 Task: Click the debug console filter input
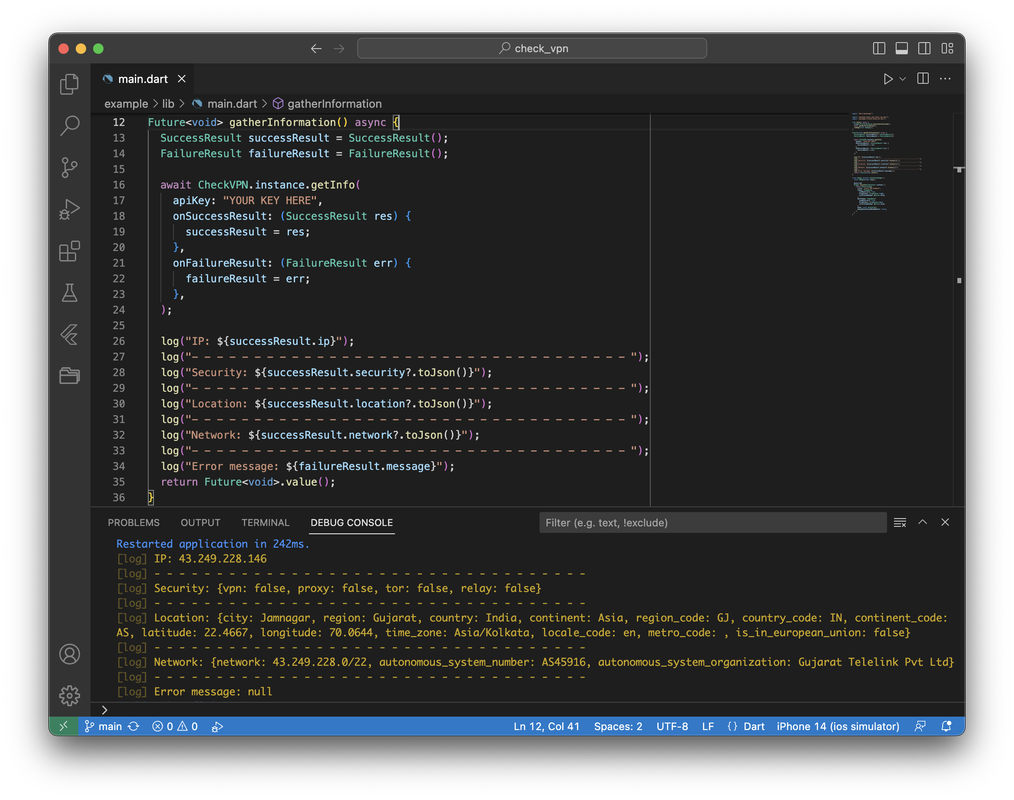tap(713, 523)
